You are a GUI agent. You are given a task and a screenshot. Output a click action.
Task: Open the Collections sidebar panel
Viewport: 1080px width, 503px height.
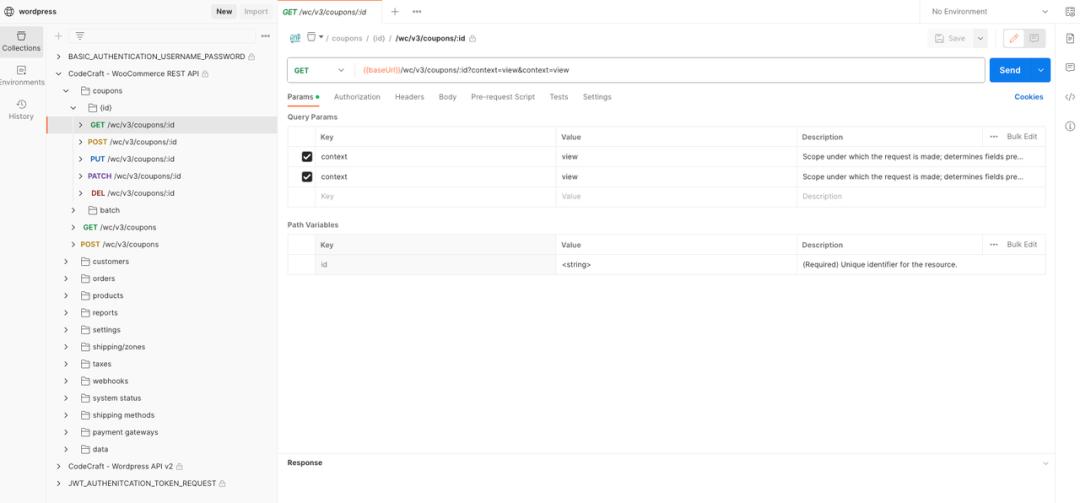pos(21,41)
